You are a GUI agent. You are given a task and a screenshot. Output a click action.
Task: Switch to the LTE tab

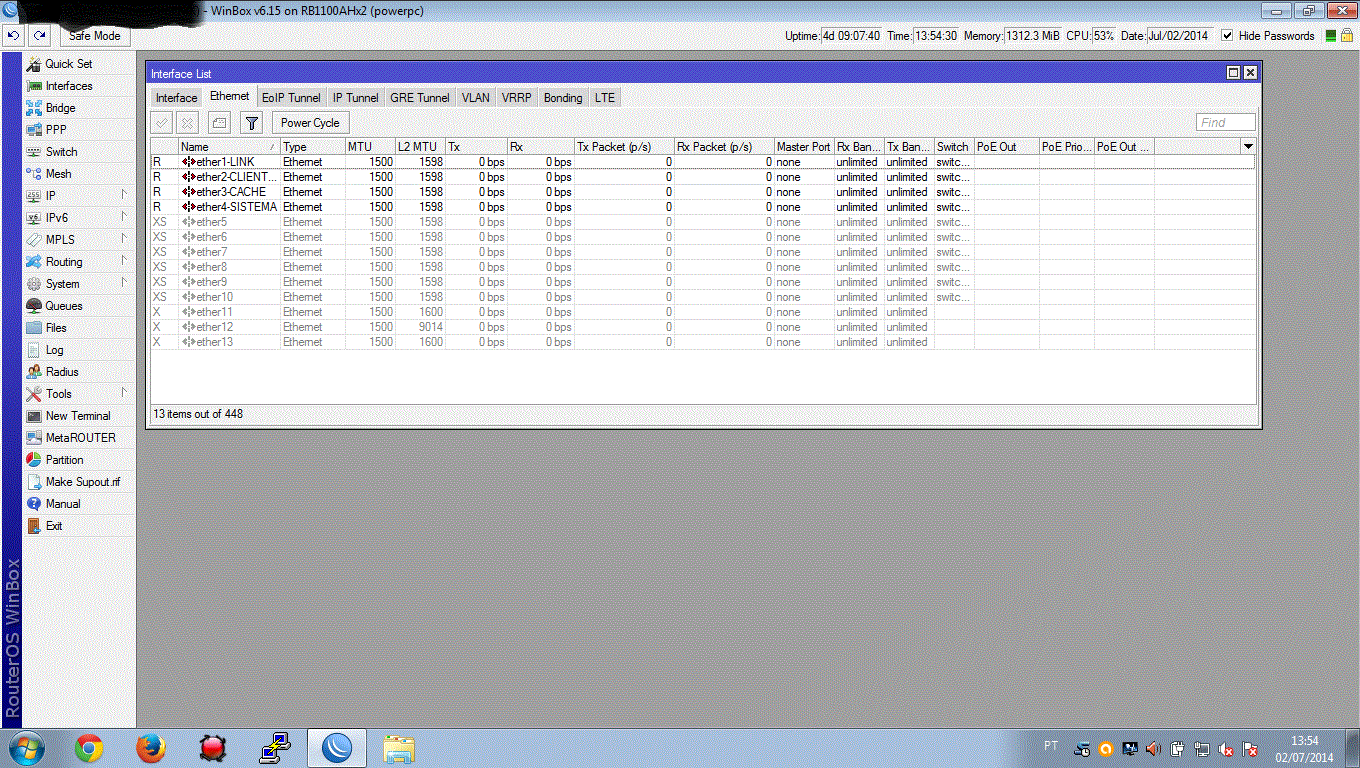605,98
